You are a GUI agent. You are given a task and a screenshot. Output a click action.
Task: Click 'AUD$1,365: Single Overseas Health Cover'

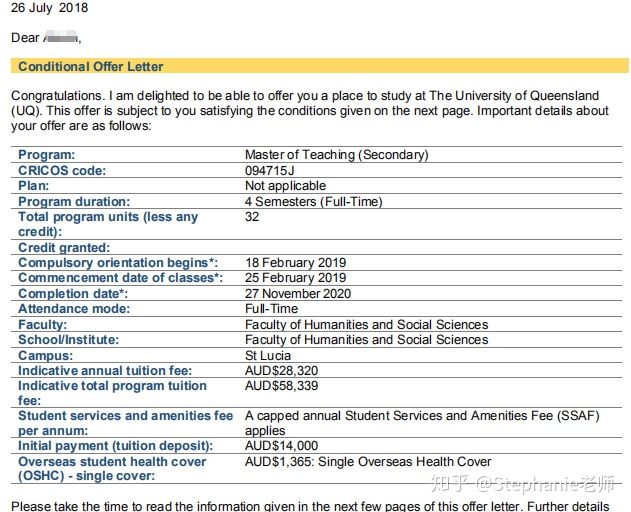[368, 462]
